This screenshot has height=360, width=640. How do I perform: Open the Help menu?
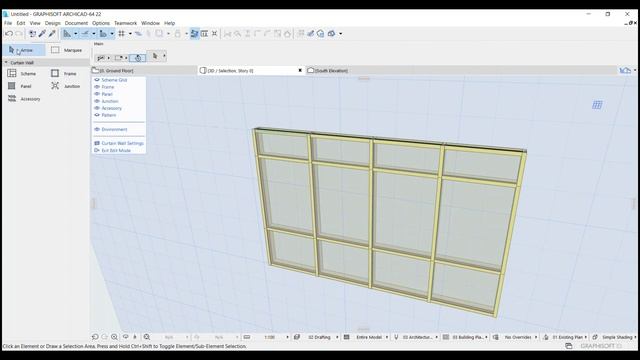169,23
